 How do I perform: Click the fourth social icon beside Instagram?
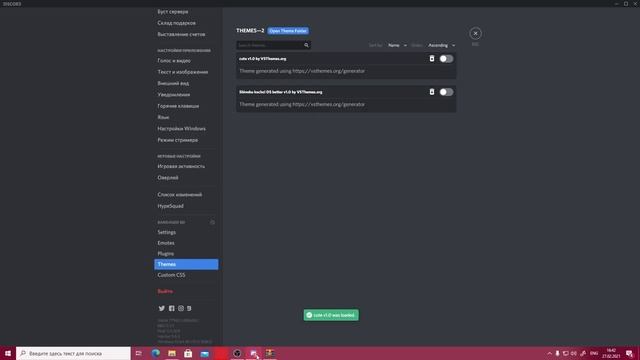click(189, 309)
